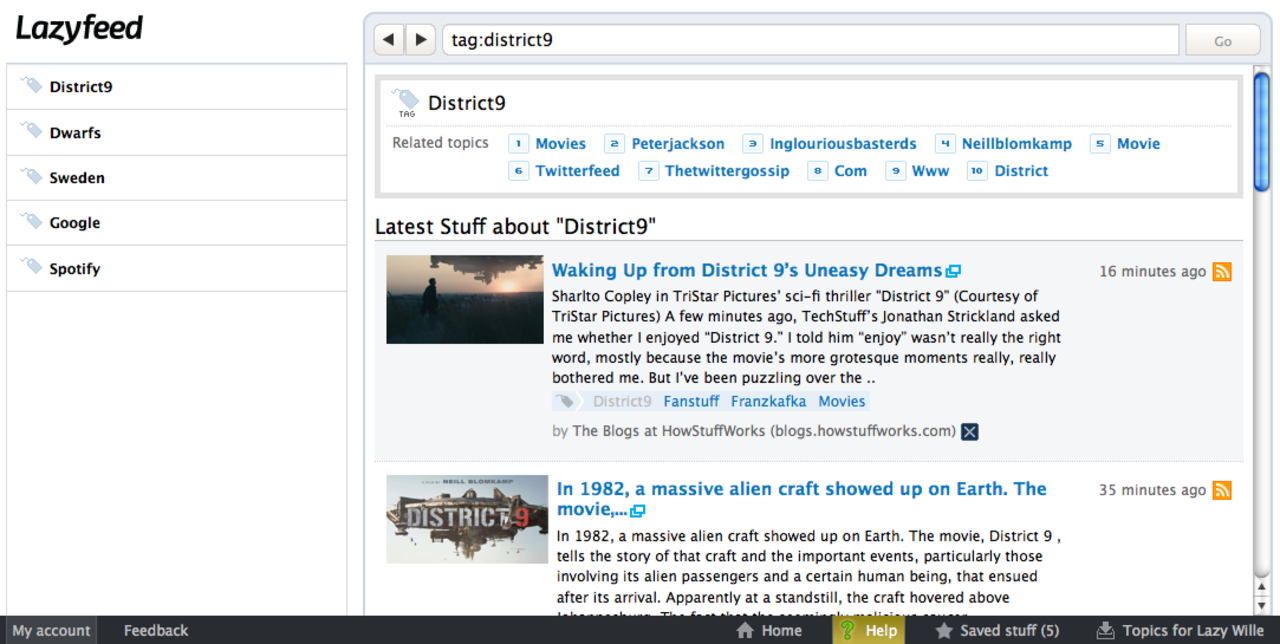Click the tag icon next to Spotify
This screenshot has width=1280, height=644.
point(32,268)
